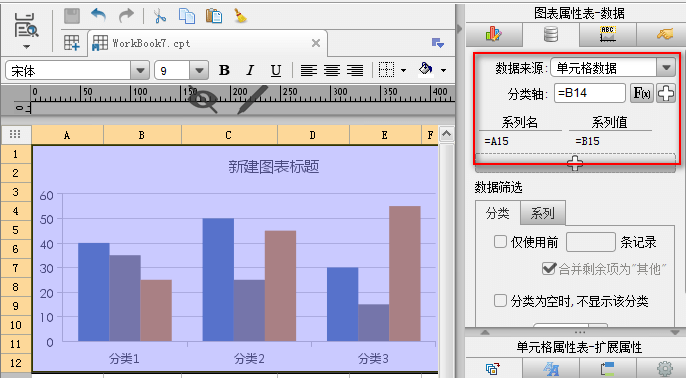Toggle underline formatting
686x378 pixels.
click(276, 70)
